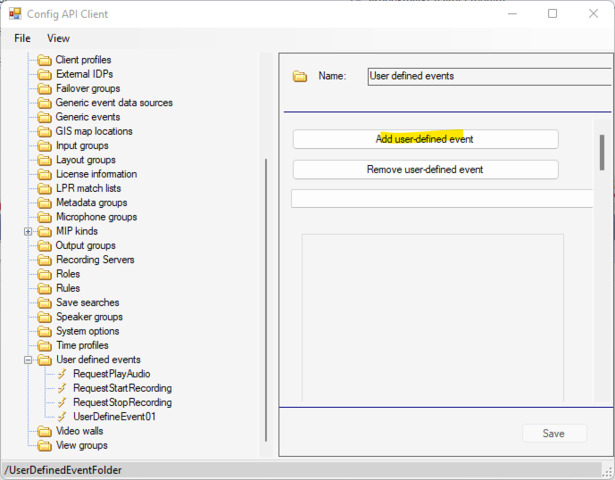Image resolution: width=615 pixels, height=480 pixels.
Task: Click Remove user-defined event button
Action: (425, 170)
